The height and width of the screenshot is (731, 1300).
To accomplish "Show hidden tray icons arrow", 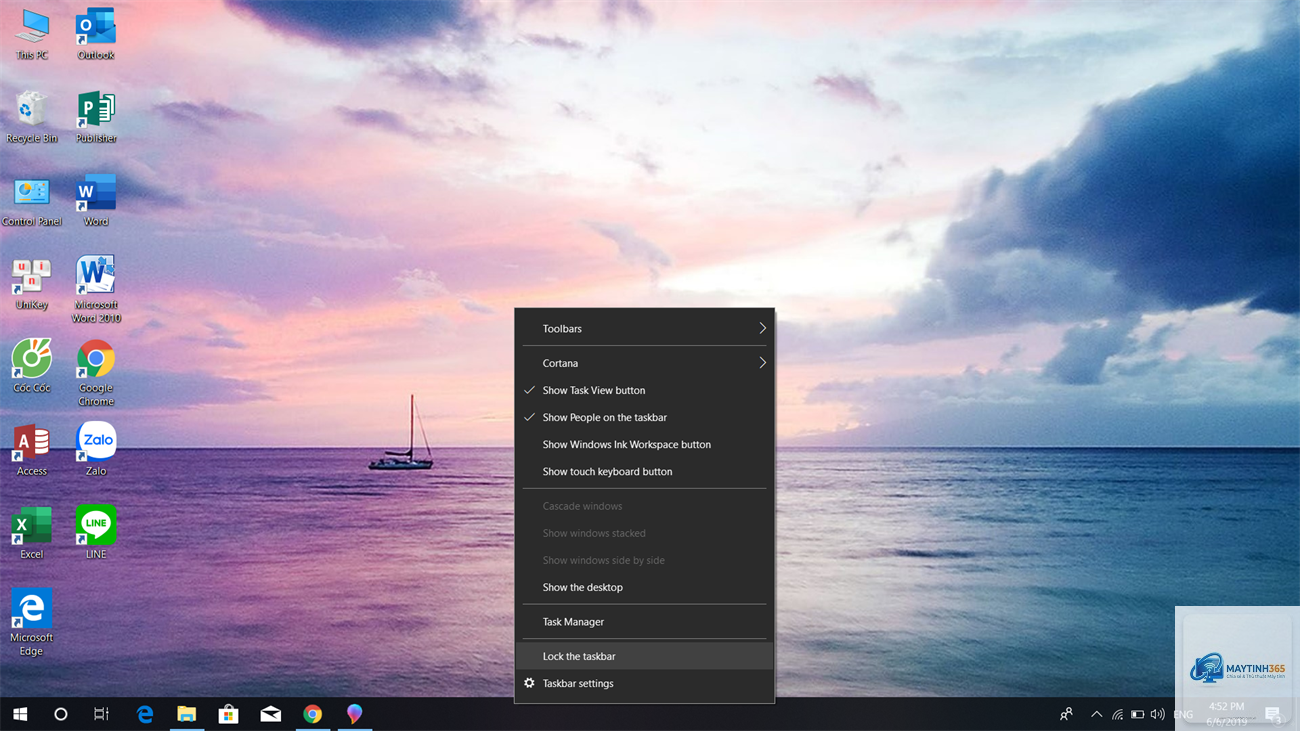I will tap(1096, 714).
